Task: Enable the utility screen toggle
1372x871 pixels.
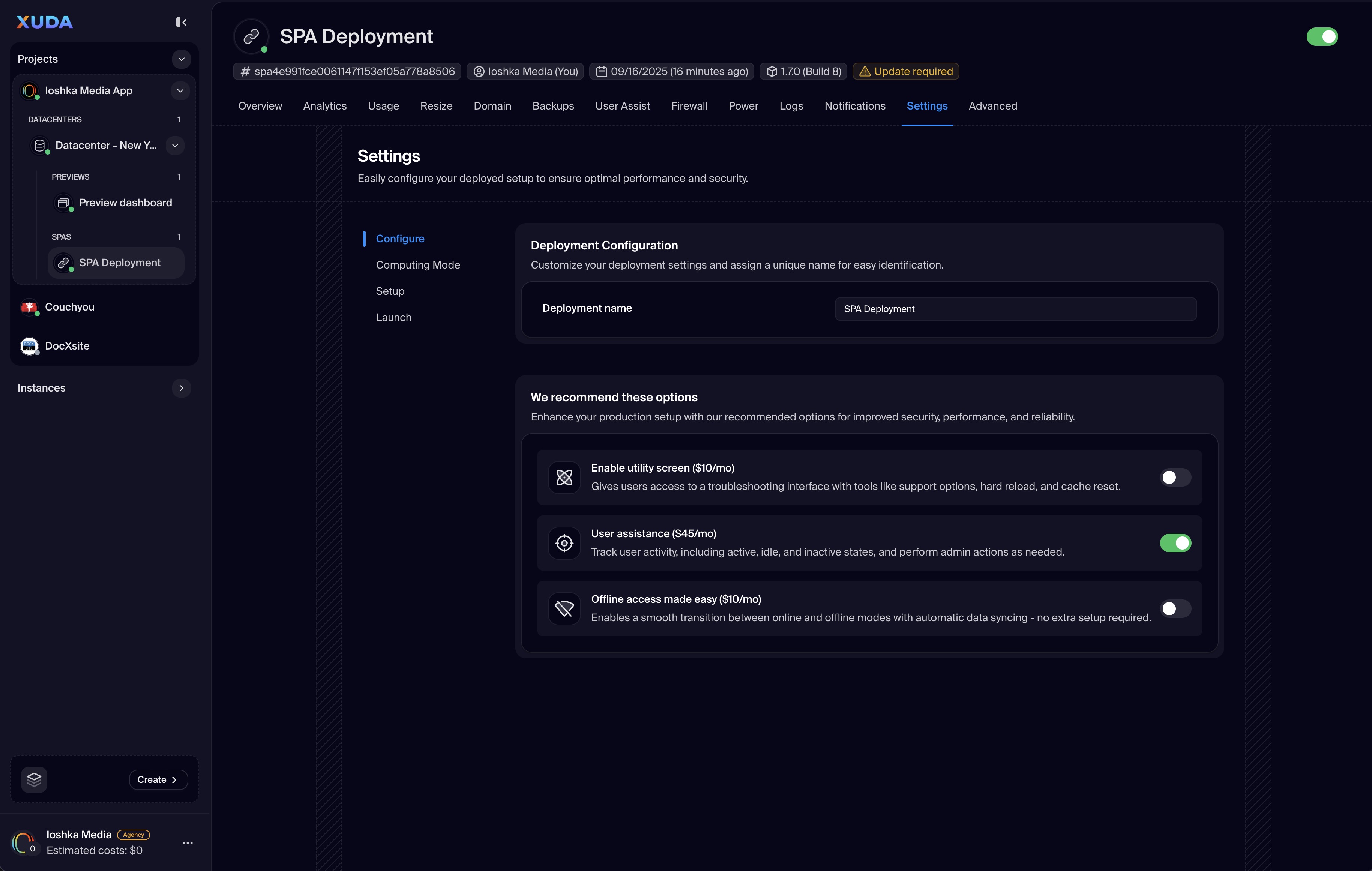Action: [x=1175, y=478]
